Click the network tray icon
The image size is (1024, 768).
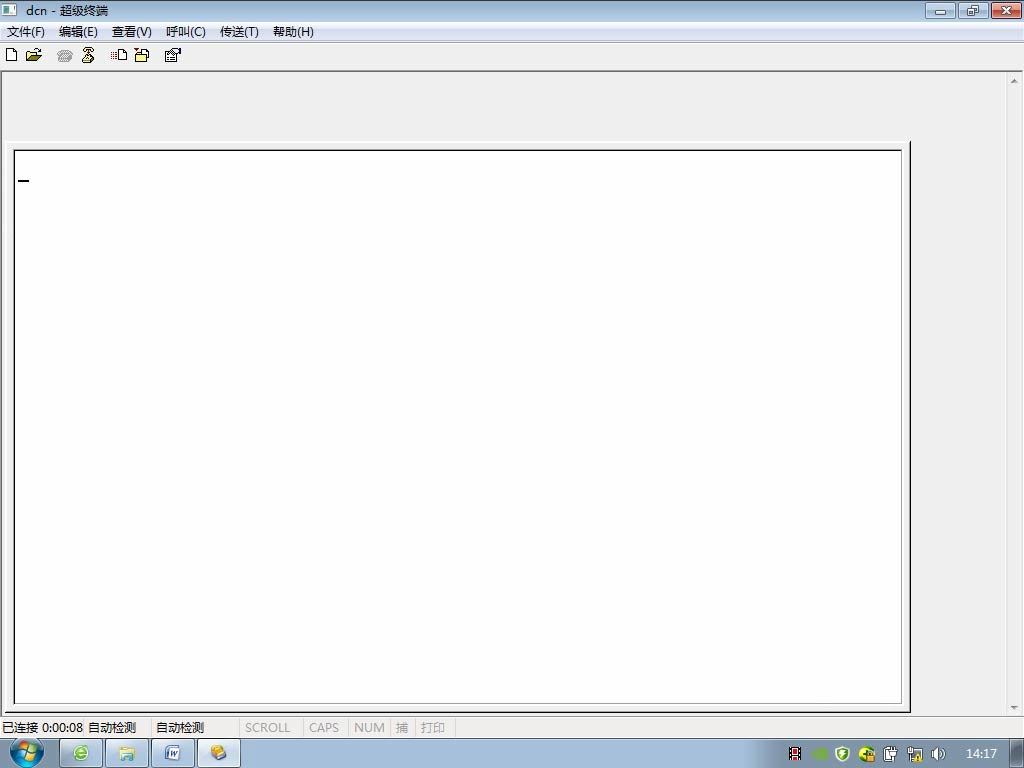[914, 754]
